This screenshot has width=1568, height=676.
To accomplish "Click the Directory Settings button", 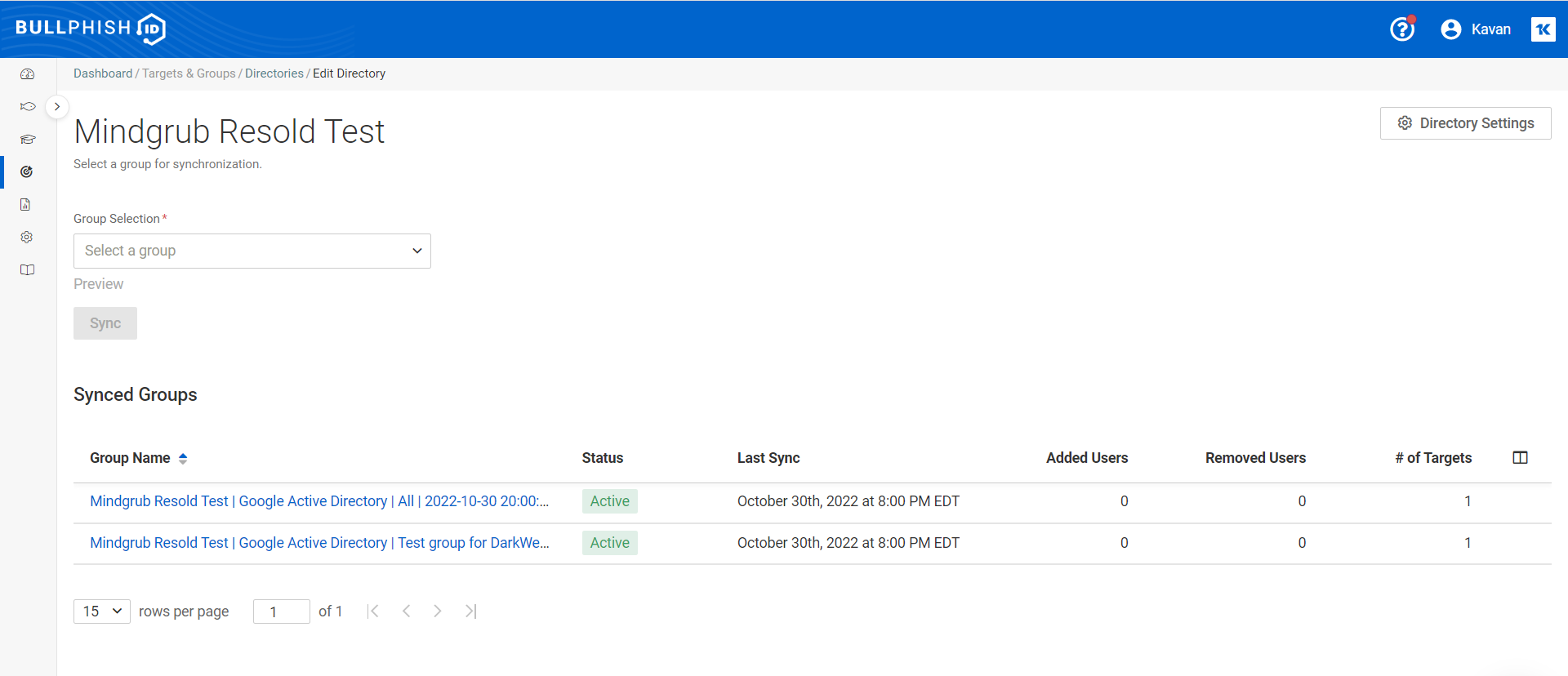I will (1465, 123).
